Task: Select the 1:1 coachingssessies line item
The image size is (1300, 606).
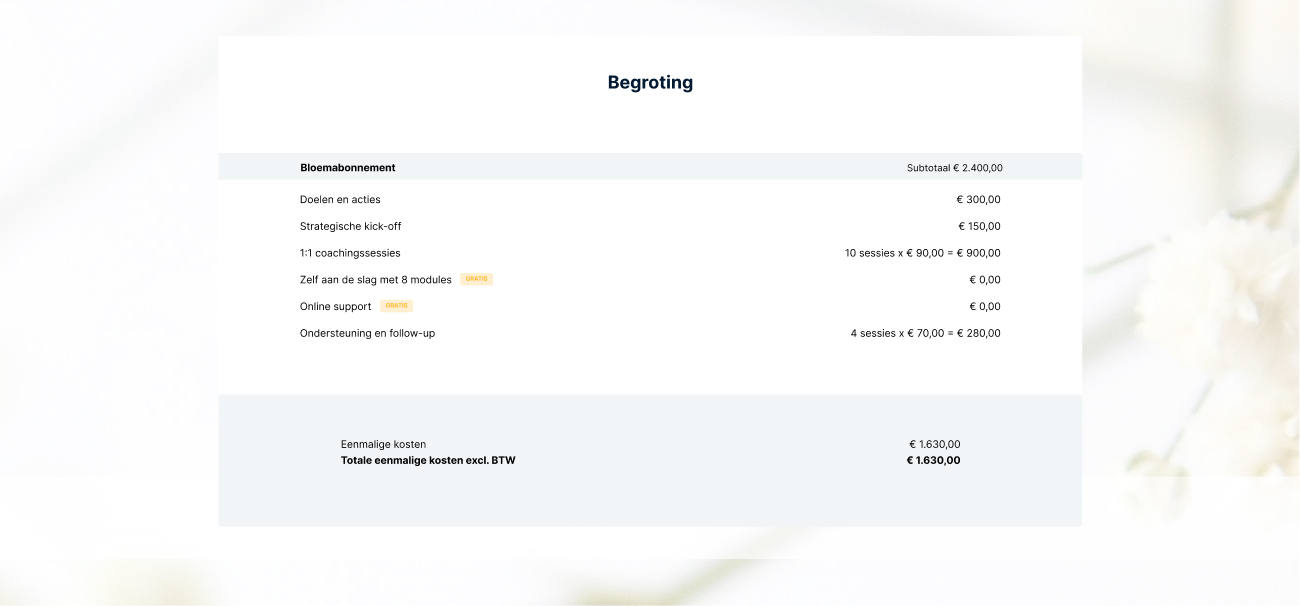Action: (350, 254)
